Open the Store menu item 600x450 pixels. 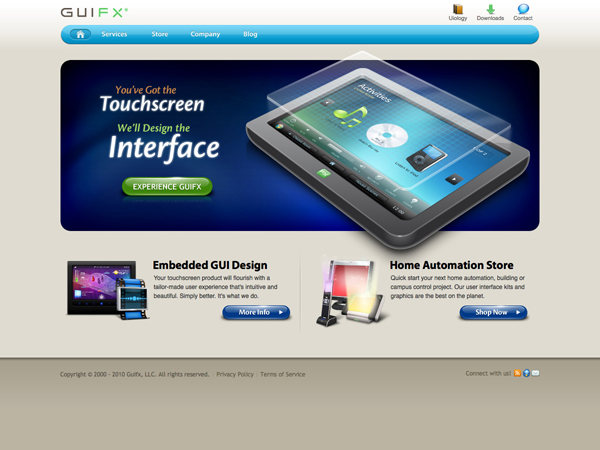[160, 34]
